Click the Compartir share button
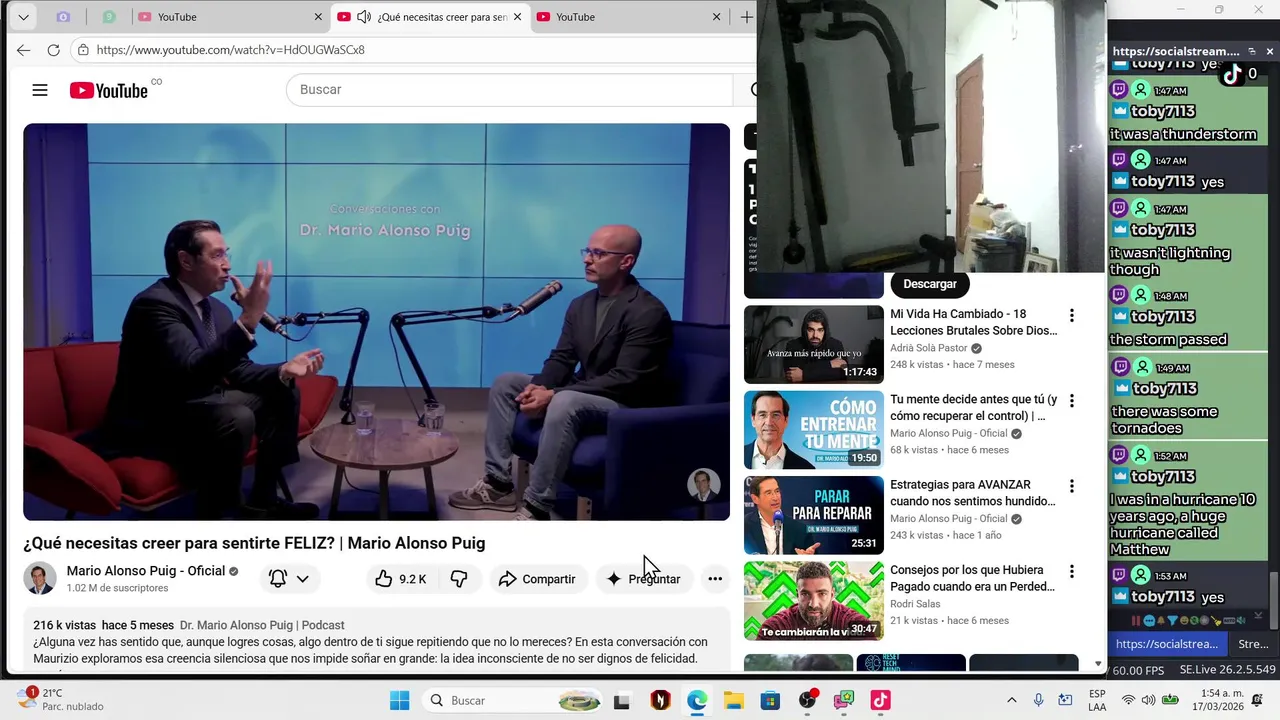Viewport: 1280px width, 720px height. point(537,579)
